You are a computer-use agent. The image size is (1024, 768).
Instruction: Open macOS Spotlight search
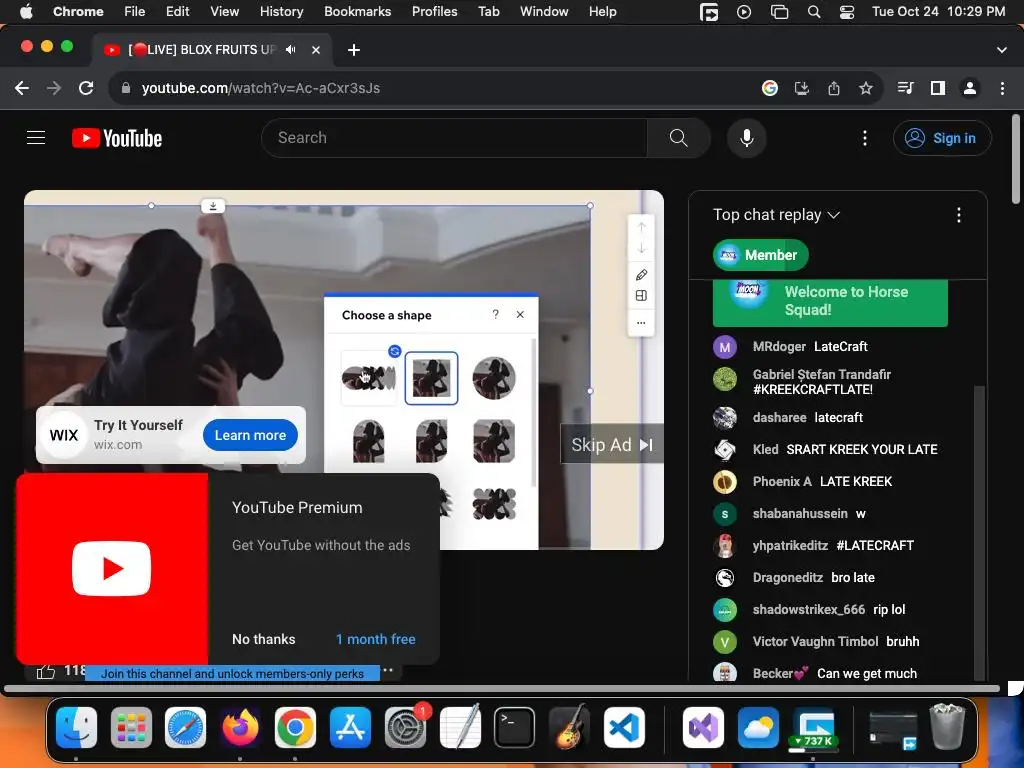pyautogui.click(x=814, y=12)
